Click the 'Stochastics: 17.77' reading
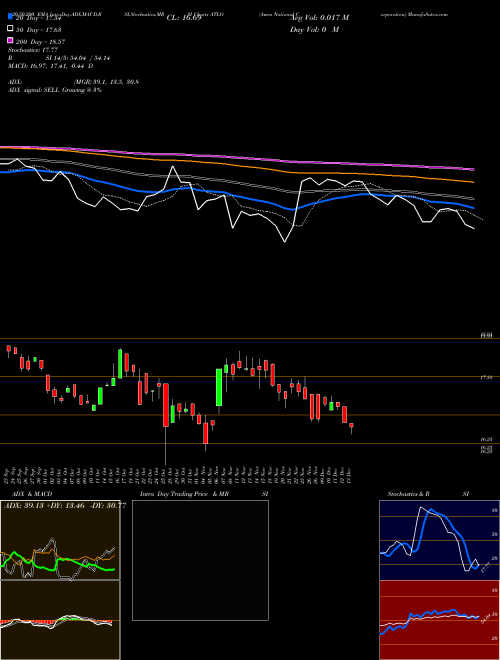Image resolution: width=500 pixels, height=660 pixels. tap(32, 50)
